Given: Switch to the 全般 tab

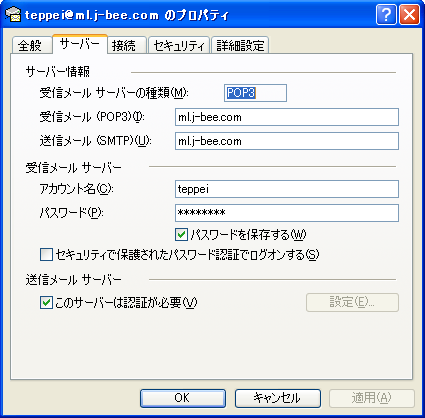Looking at the screenshot, I should pos(32,45).
